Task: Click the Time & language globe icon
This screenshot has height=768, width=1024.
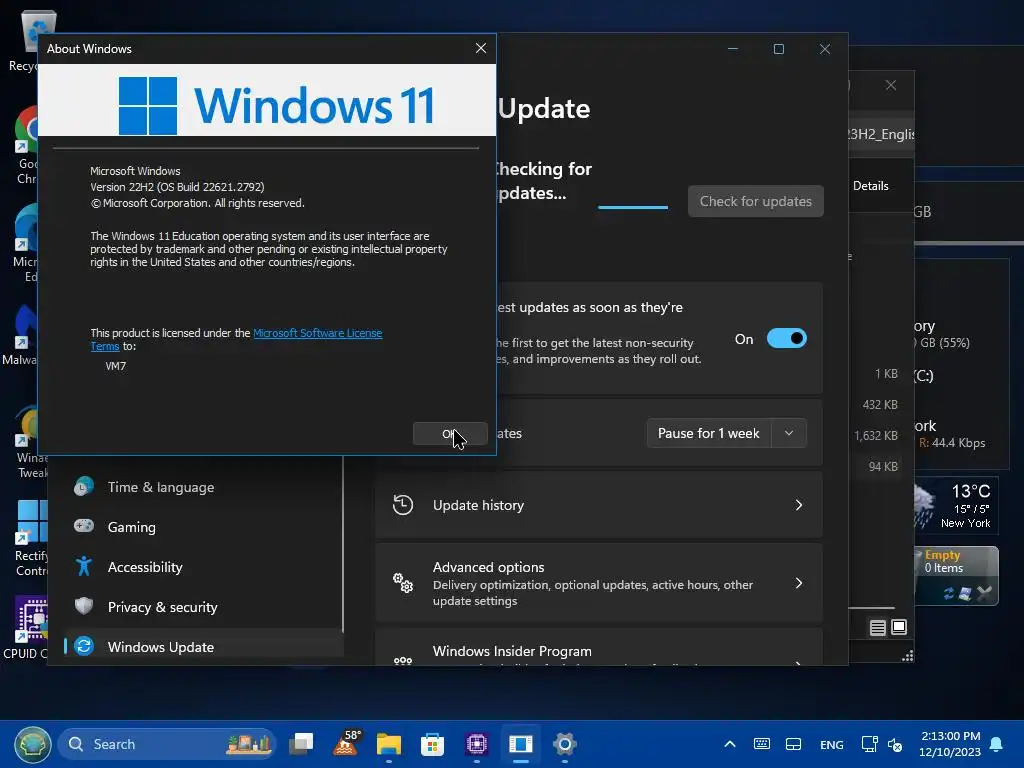Action: point(84,487)
